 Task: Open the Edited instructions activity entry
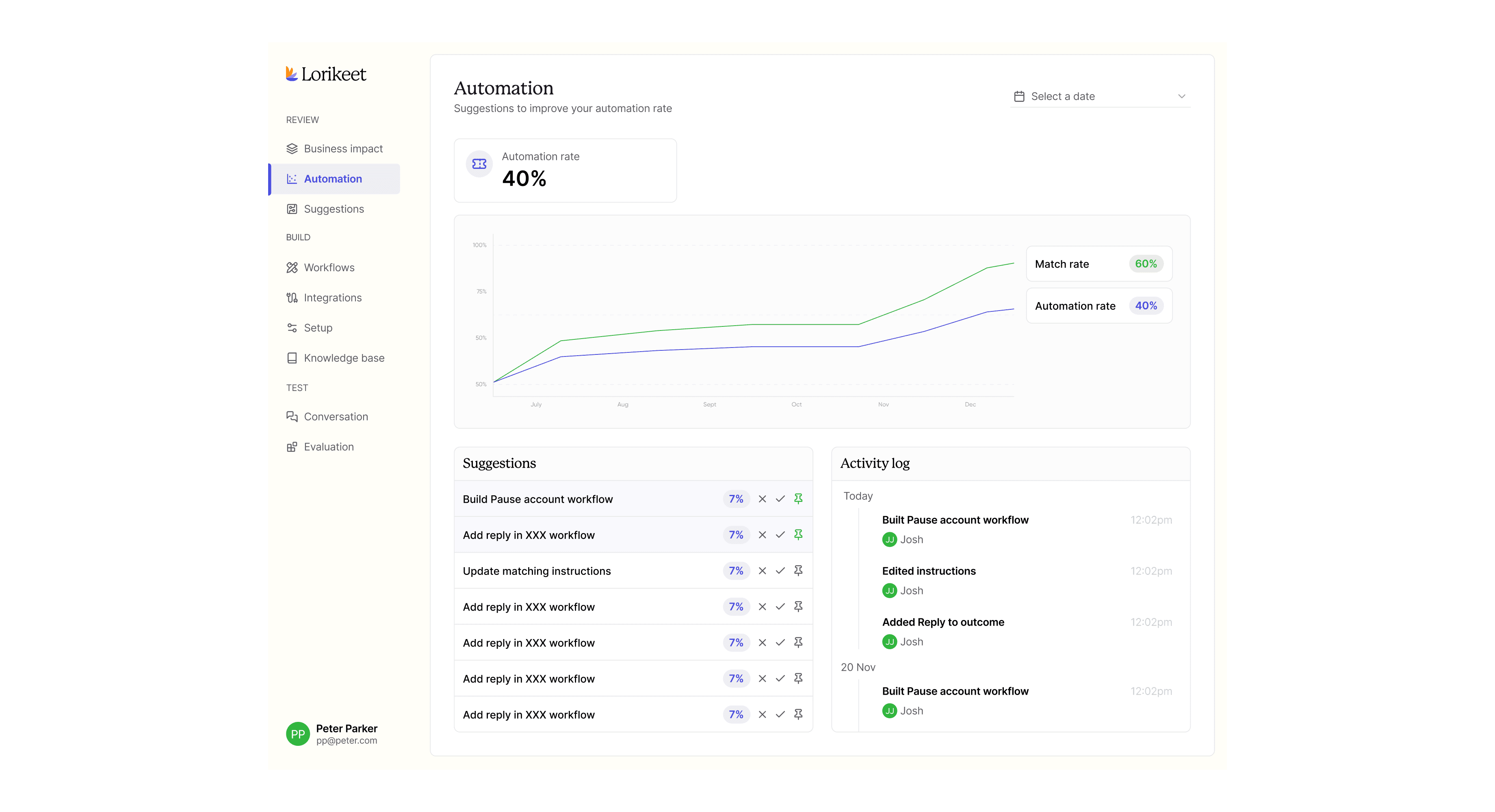(929, 571)
